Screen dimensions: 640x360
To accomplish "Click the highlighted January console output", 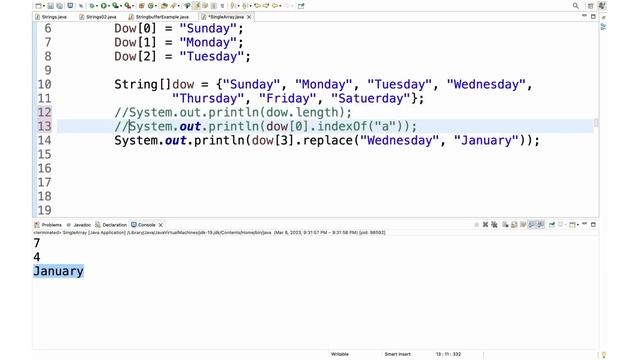I will point(58,271).
